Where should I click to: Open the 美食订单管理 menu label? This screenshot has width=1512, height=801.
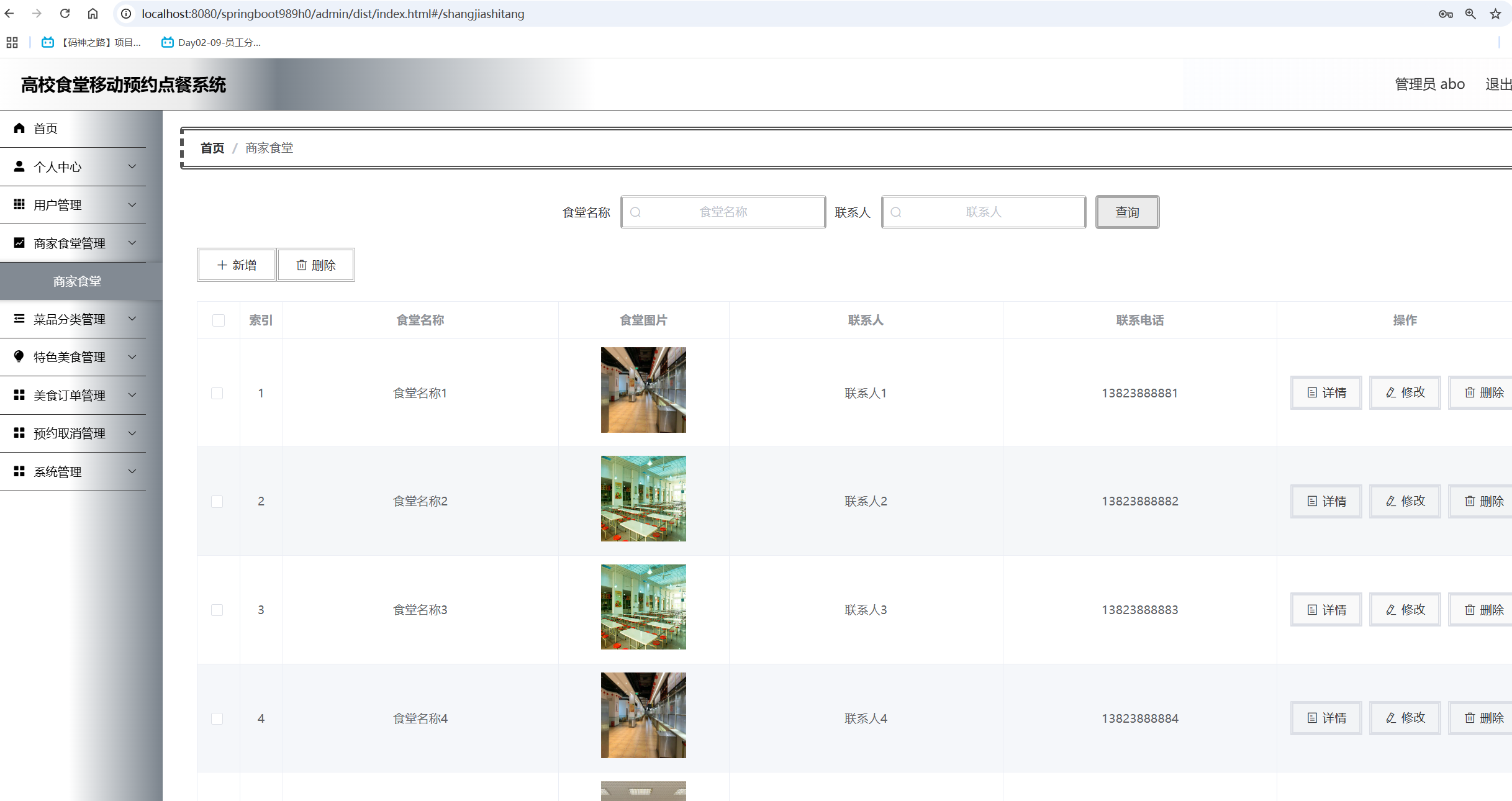tap(70, 396)
